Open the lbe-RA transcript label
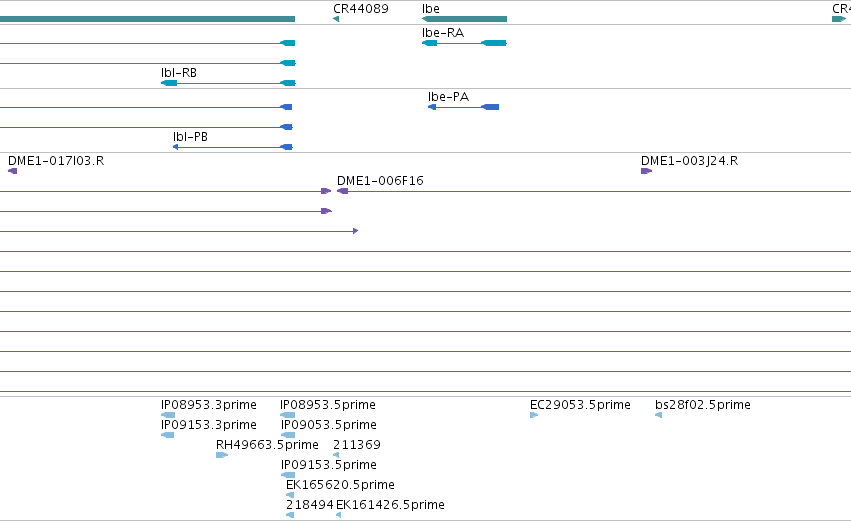The width and height of the screenshot is (851, 521). click(x=443, y=33)
